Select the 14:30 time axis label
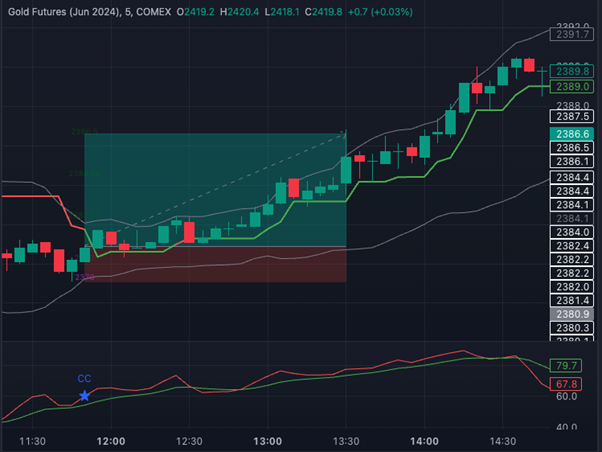 click(503, 441)
